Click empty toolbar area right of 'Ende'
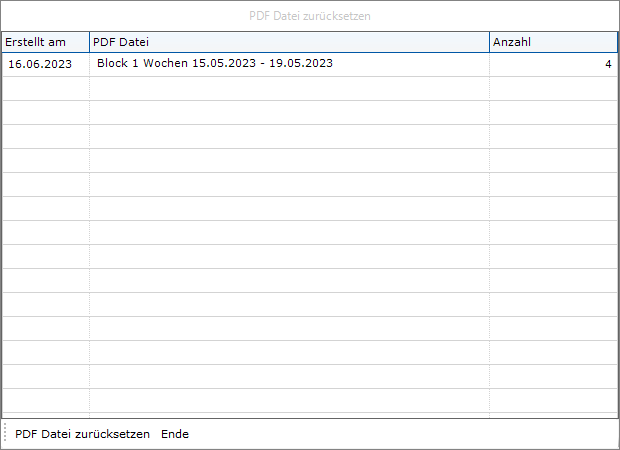 (400, 434)
